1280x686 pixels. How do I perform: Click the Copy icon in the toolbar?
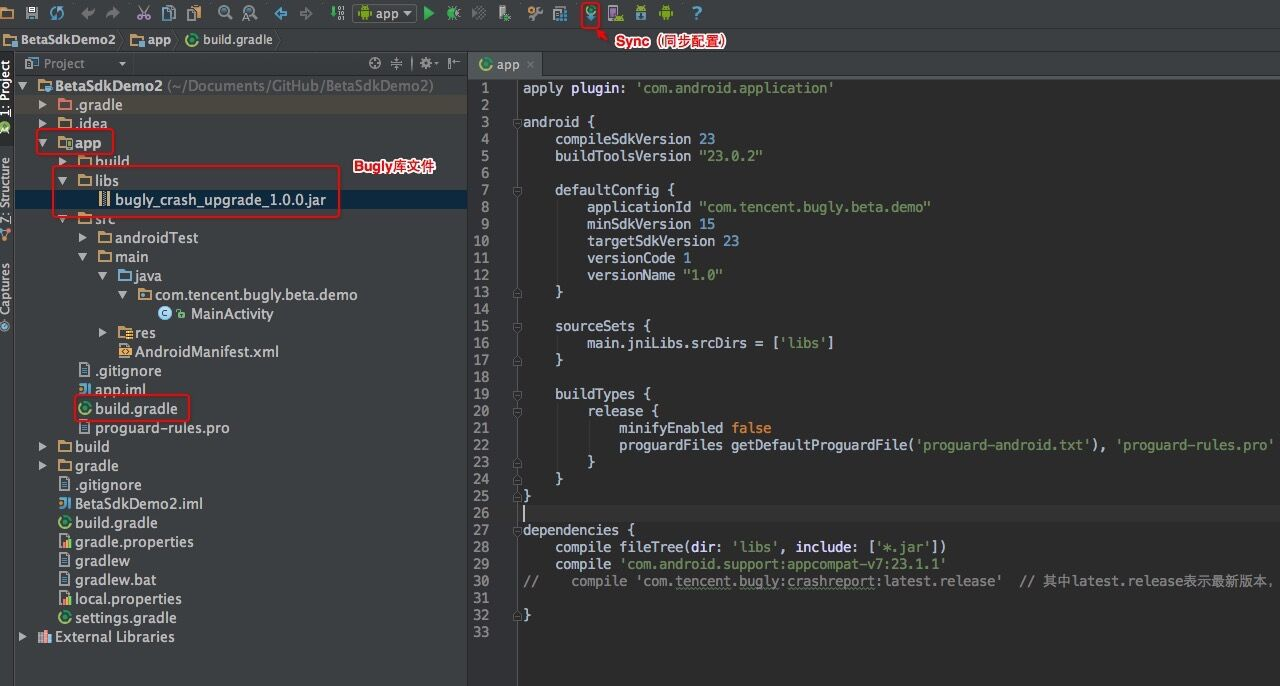click(x=169, y=13)
